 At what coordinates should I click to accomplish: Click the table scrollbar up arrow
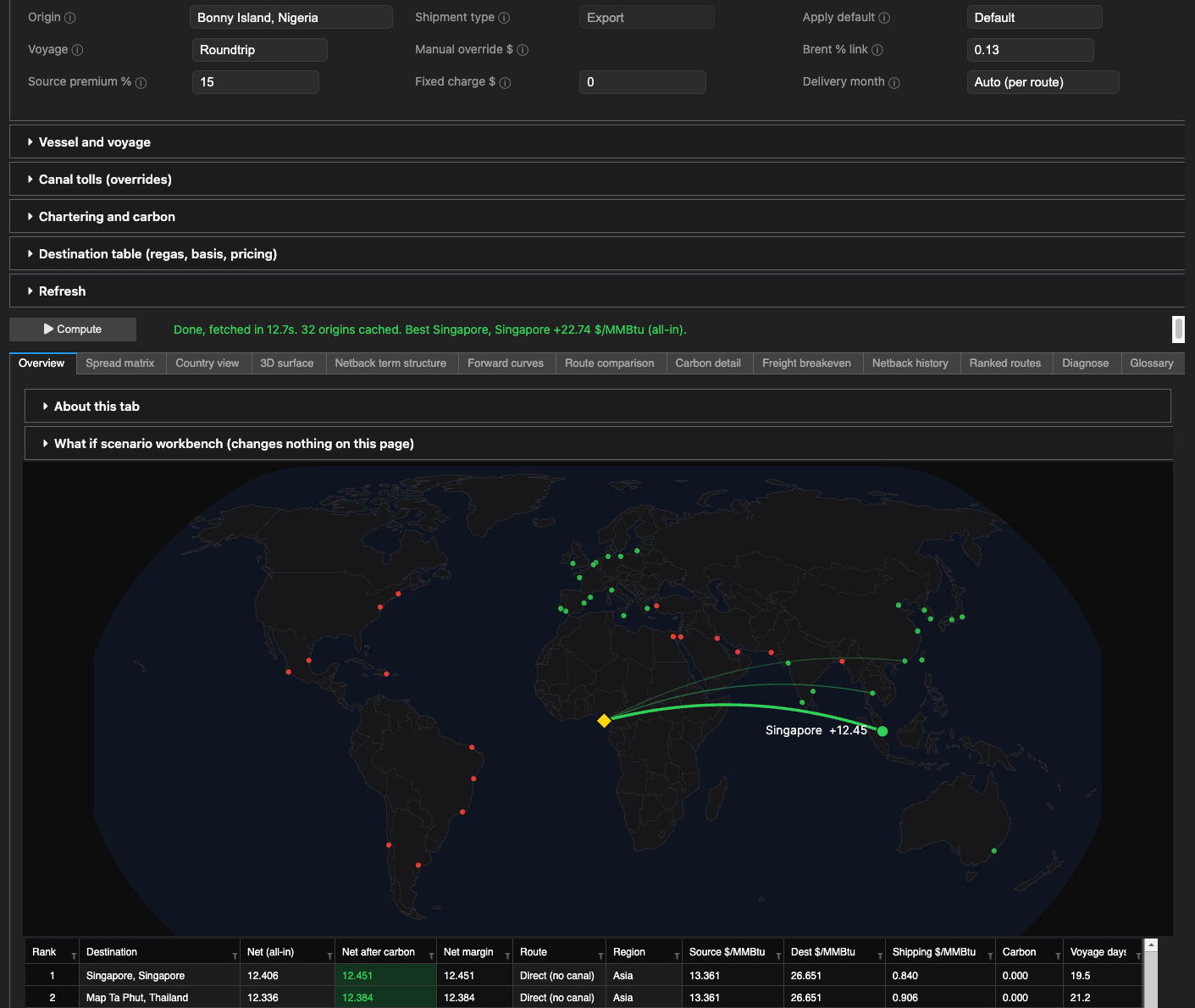tap(1151, 945)
